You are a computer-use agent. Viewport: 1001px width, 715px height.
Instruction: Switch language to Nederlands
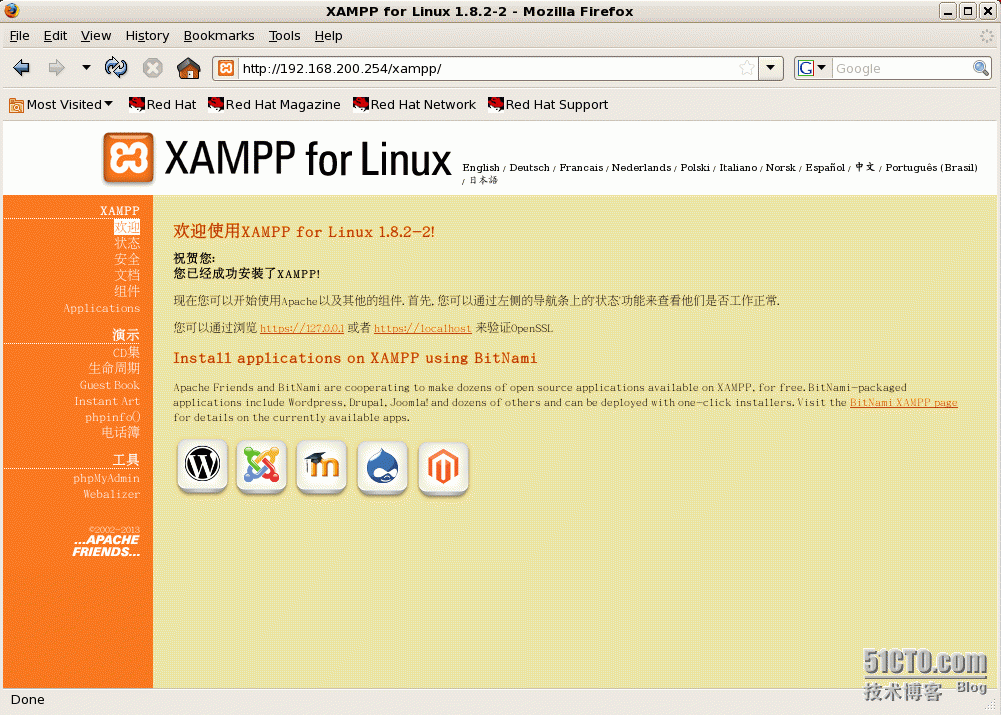[x=641, y=167]
